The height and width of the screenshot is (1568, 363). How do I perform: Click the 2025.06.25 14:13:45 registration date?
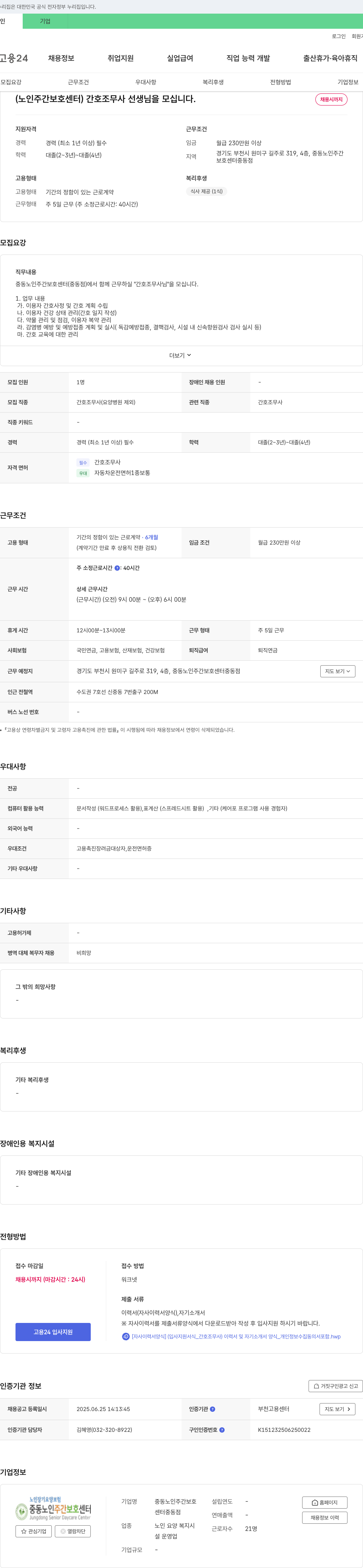pyautogui.click(x=103, y=1409)
